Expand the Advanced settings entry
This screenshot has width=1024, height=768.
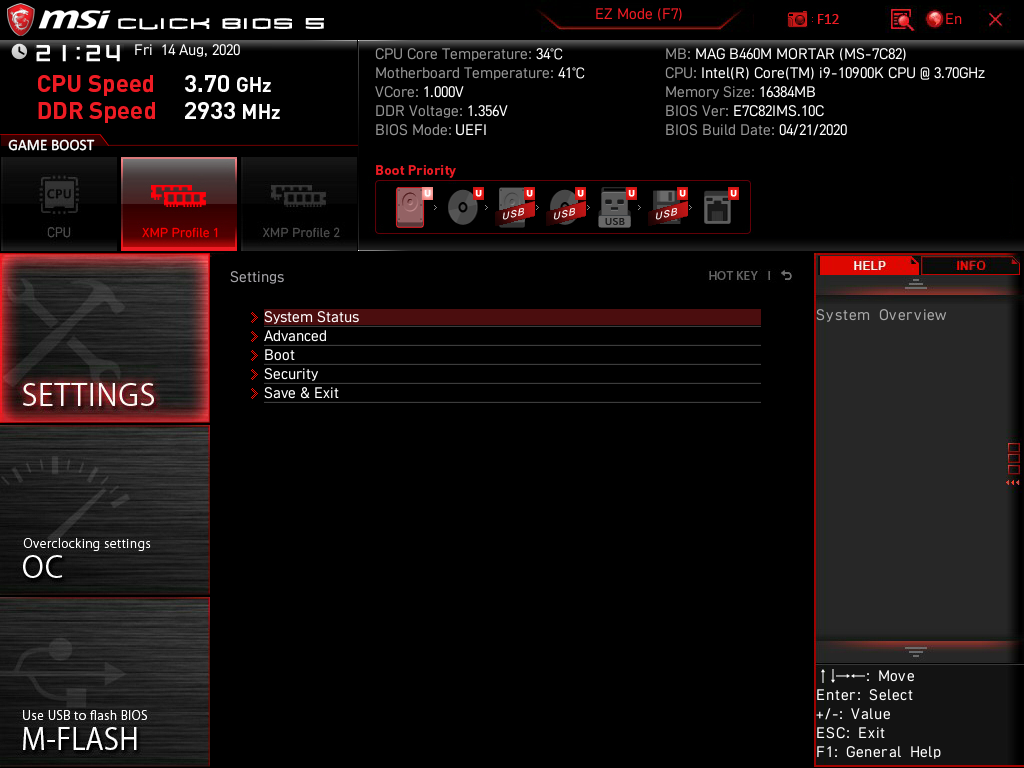[295, 336]
